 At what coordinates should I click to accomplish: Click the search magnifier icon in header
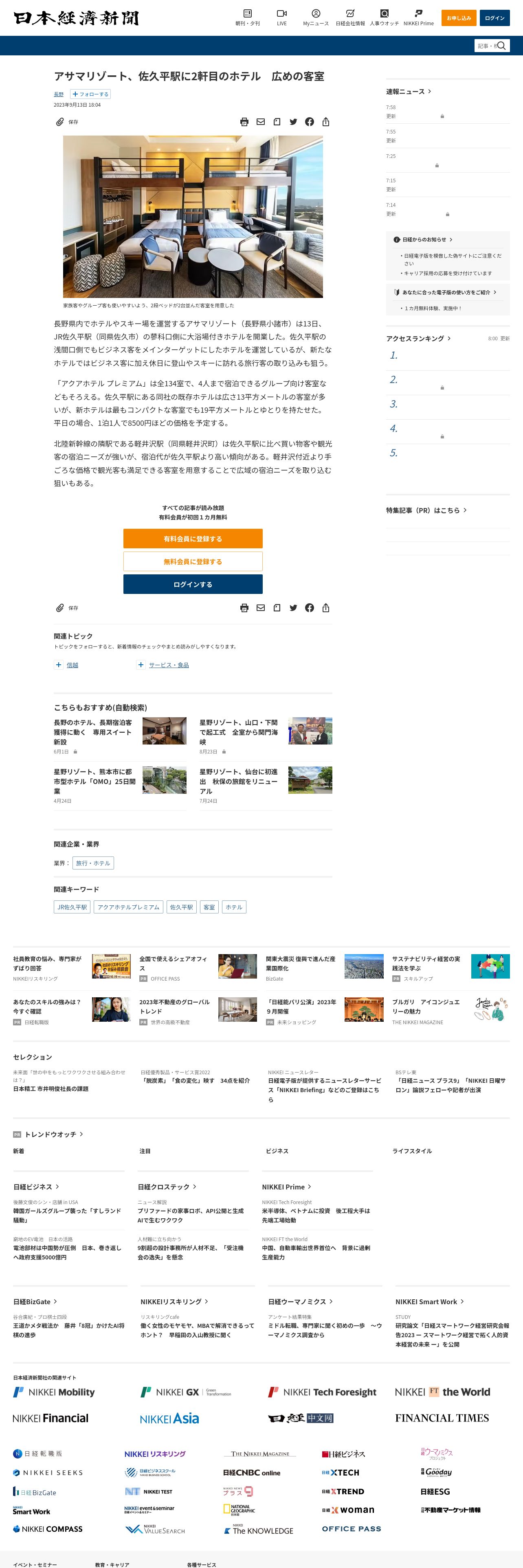coord(502,46)
